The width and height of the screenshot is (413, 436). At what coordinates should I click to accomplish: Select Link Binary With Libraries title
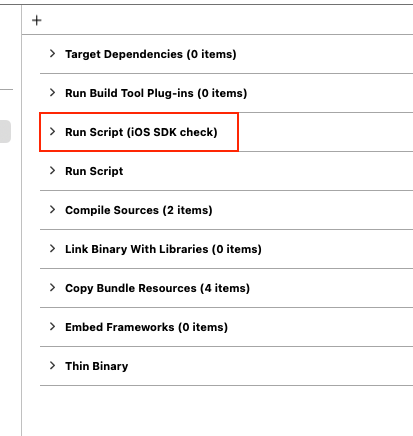click(x=163, y=249)
